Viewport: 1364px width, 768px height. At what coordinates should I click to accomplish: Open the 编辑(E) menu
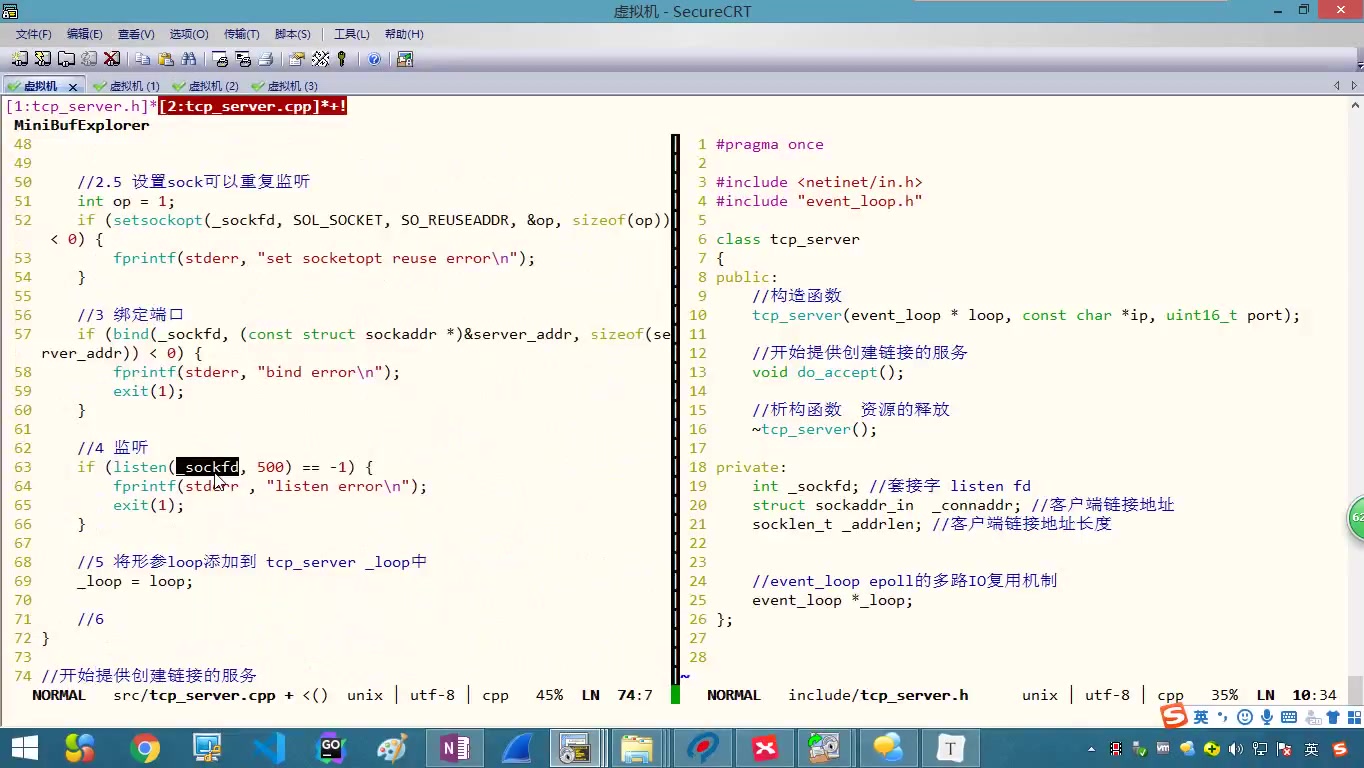(x=85, y=34)
